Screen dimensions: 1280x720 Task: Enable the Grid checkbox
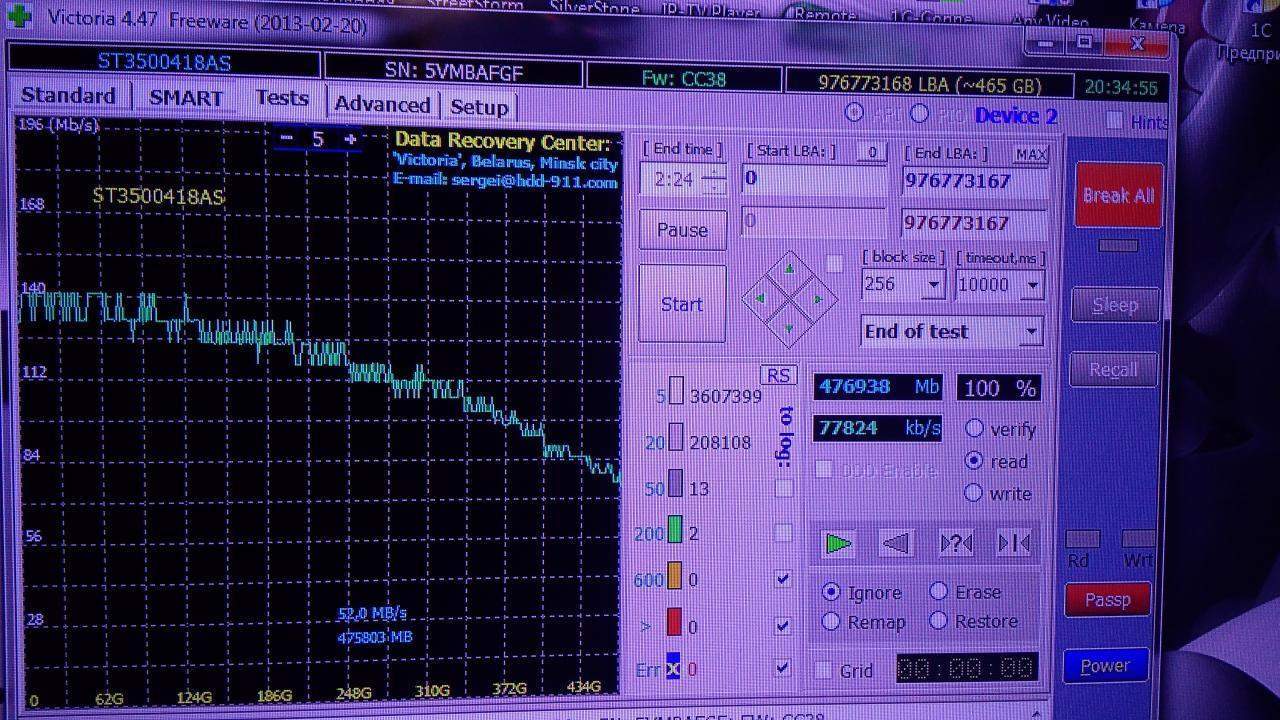coord(824,670)
